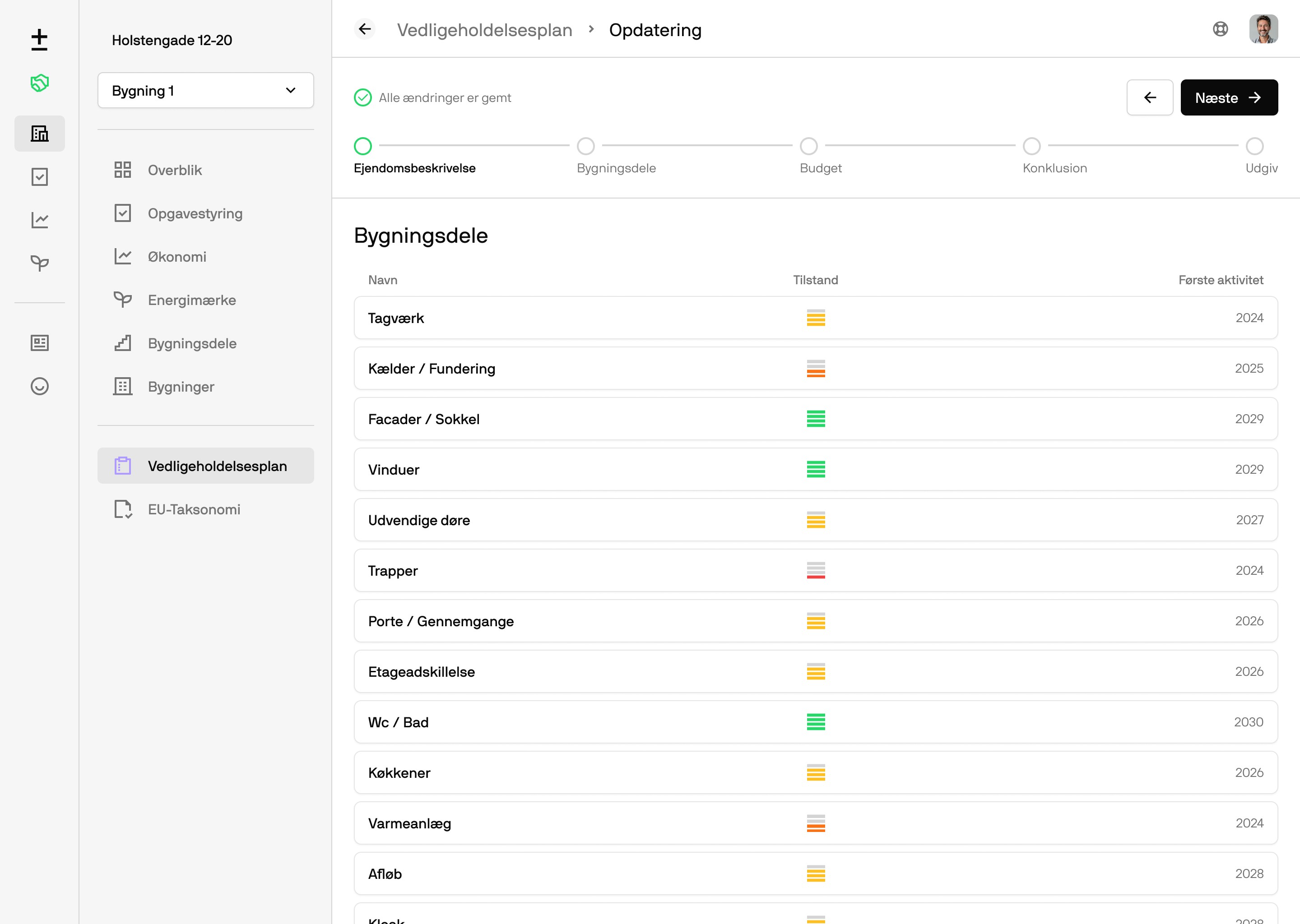Select the Bygningsdele step circle

586,146
